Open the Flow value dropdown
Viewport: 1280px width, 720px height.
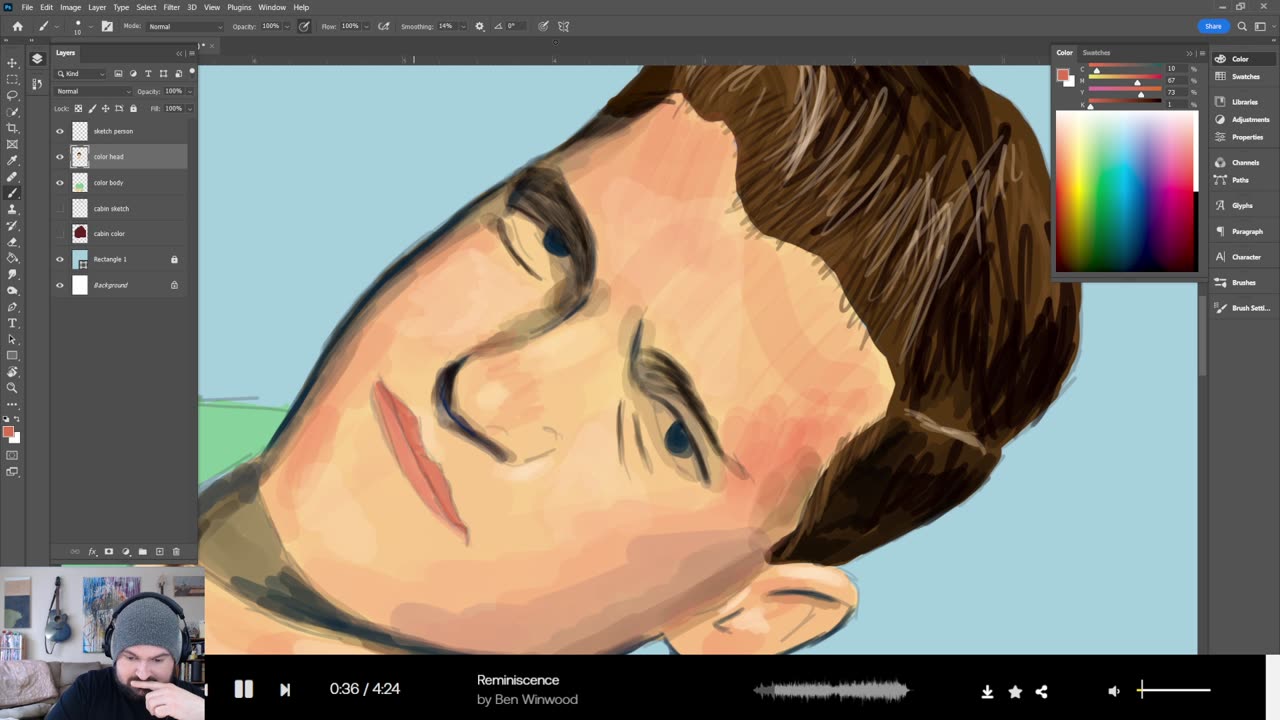(x=366, y=26)
